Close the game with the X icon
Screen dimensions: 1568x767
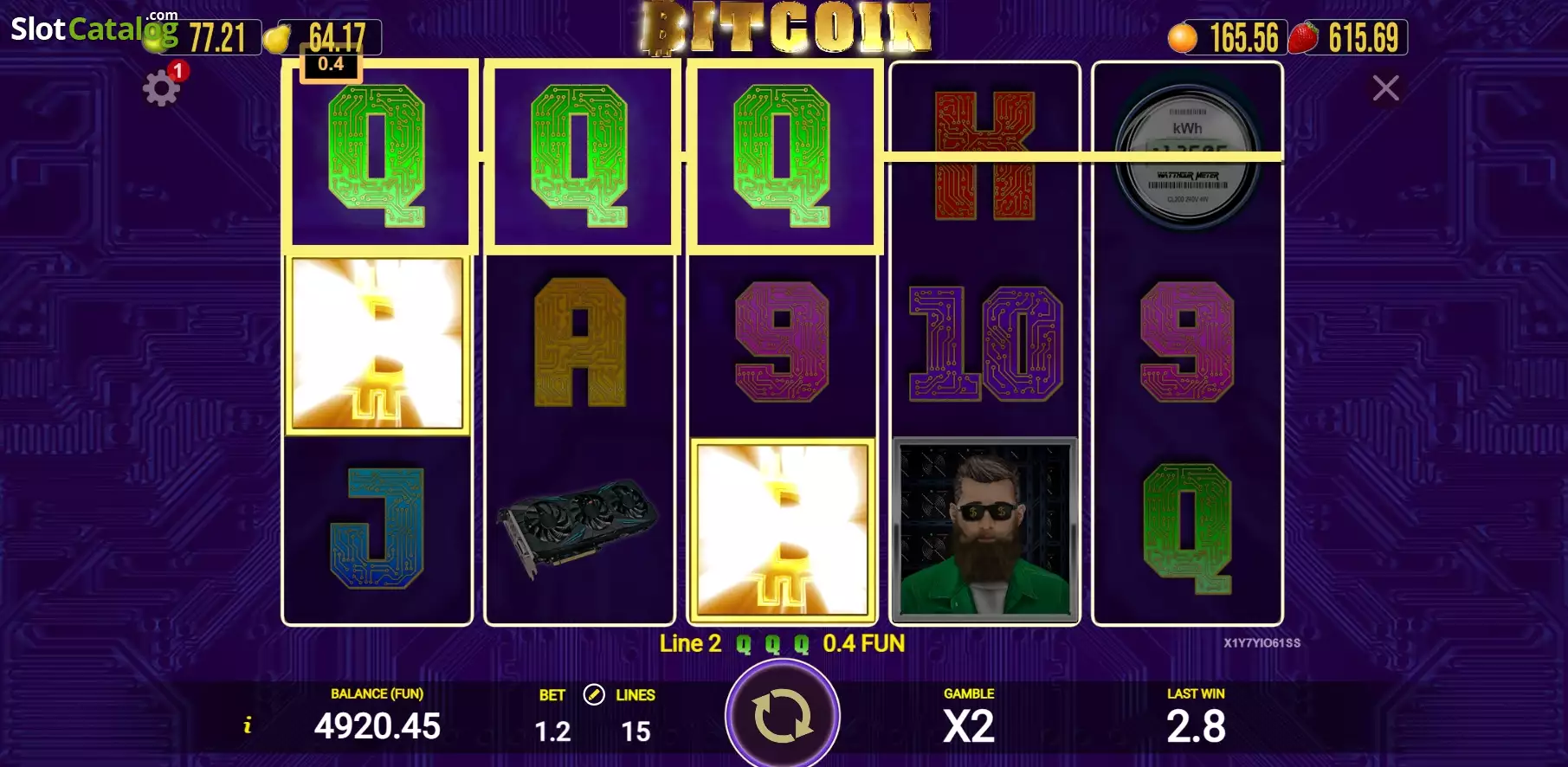(1385, 87)
